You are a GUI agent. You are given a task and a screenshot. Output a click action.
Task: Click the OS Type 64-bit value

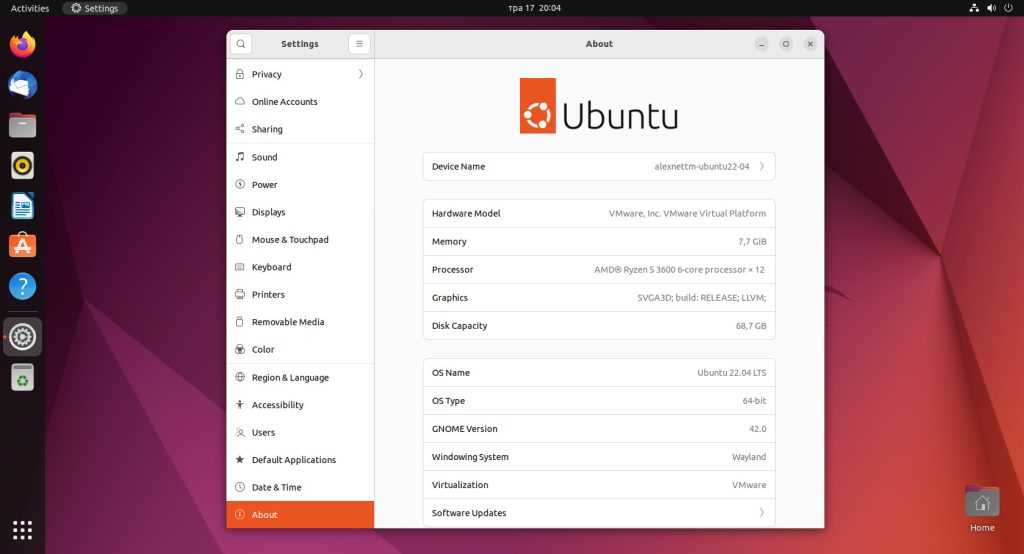pos(754,401)
